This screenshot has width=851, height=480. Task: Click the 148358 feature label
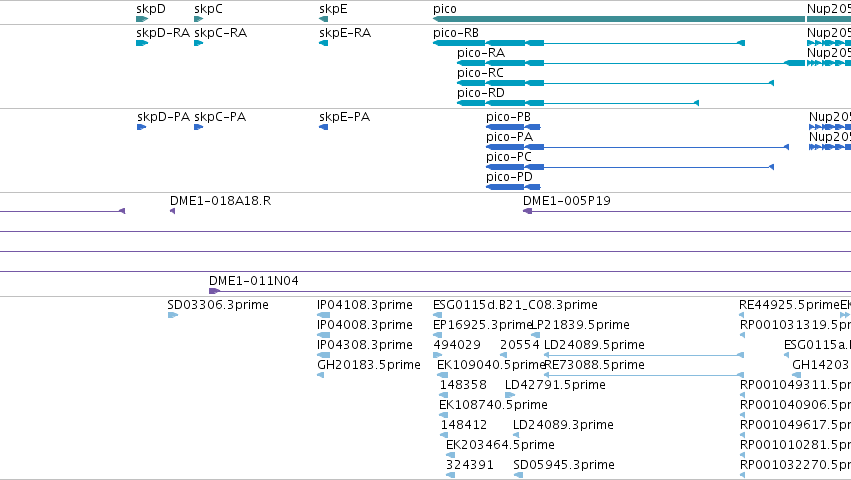coord(463,385)
